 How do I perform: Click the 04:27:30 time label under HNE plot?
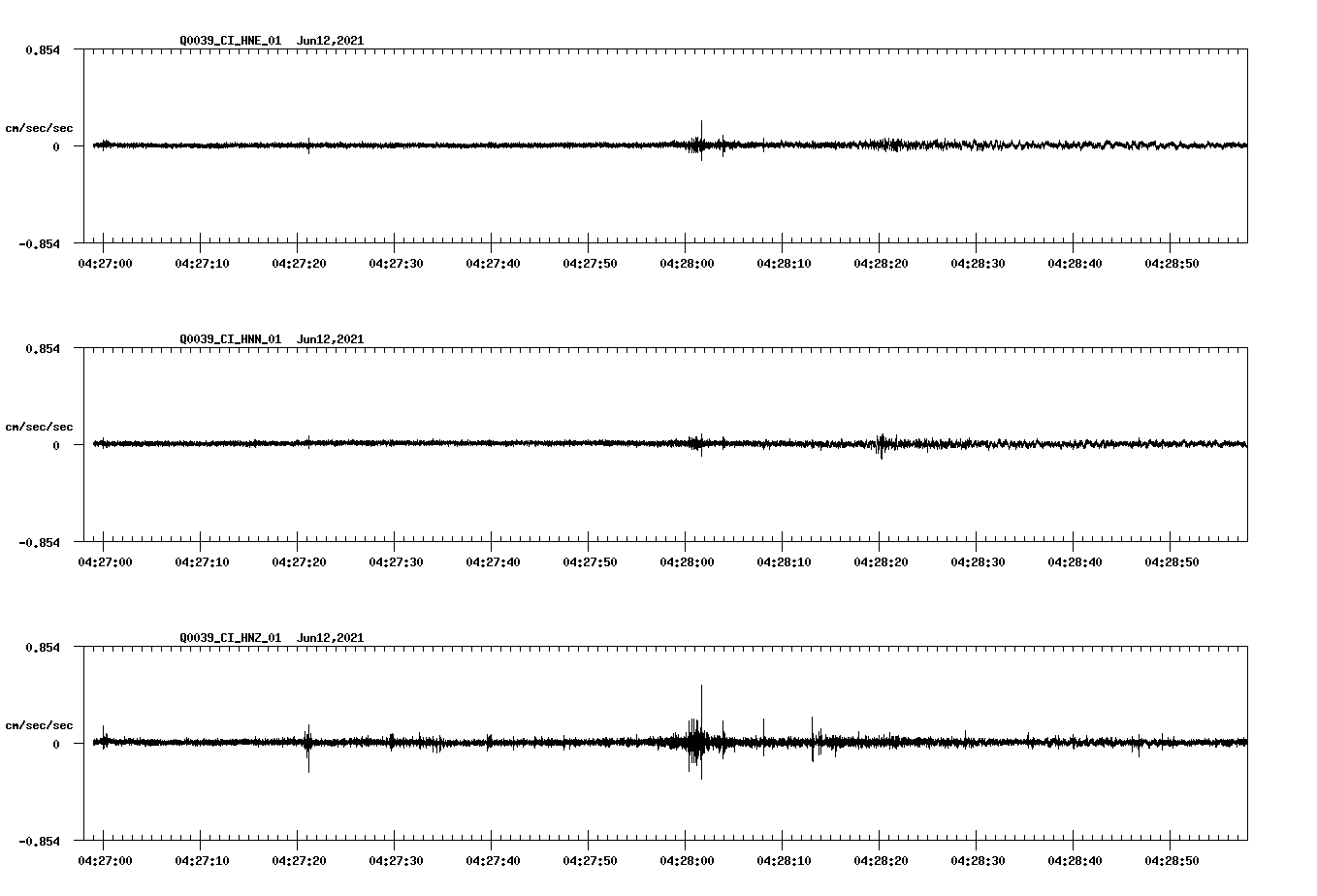[396, 264]
